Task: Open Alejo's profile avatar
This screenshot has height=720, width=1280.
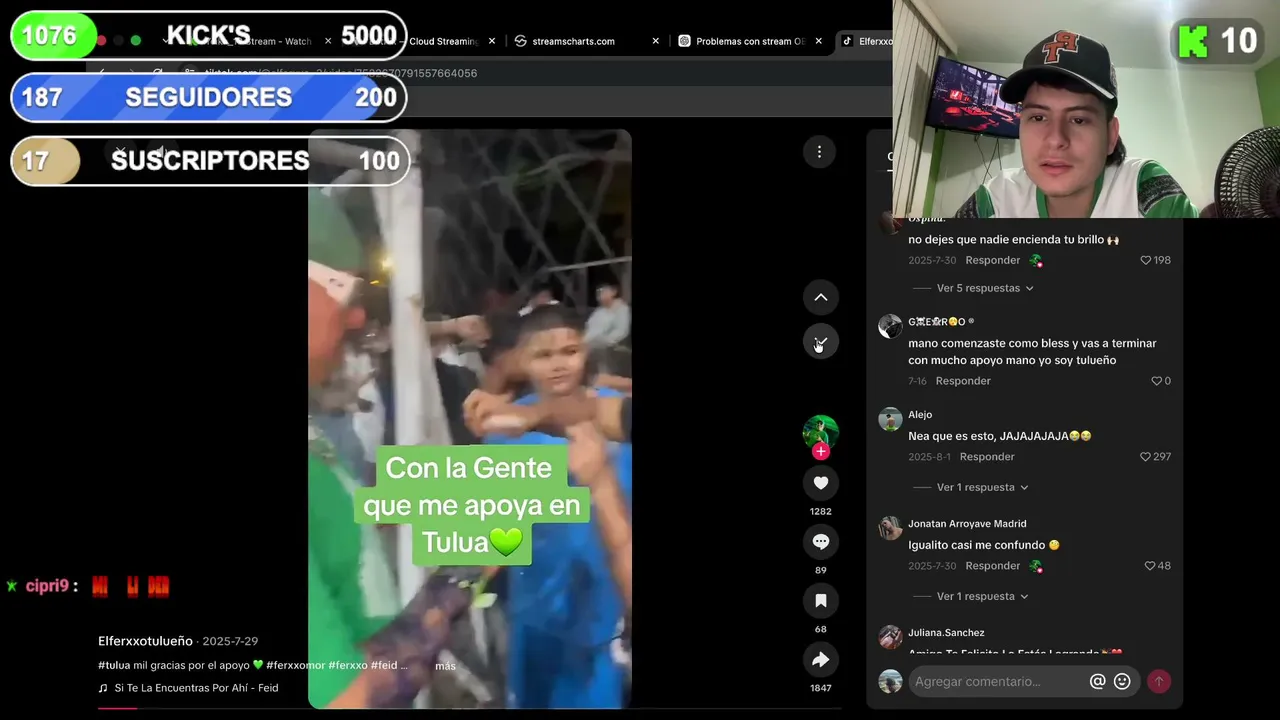Action: (890, 419)
